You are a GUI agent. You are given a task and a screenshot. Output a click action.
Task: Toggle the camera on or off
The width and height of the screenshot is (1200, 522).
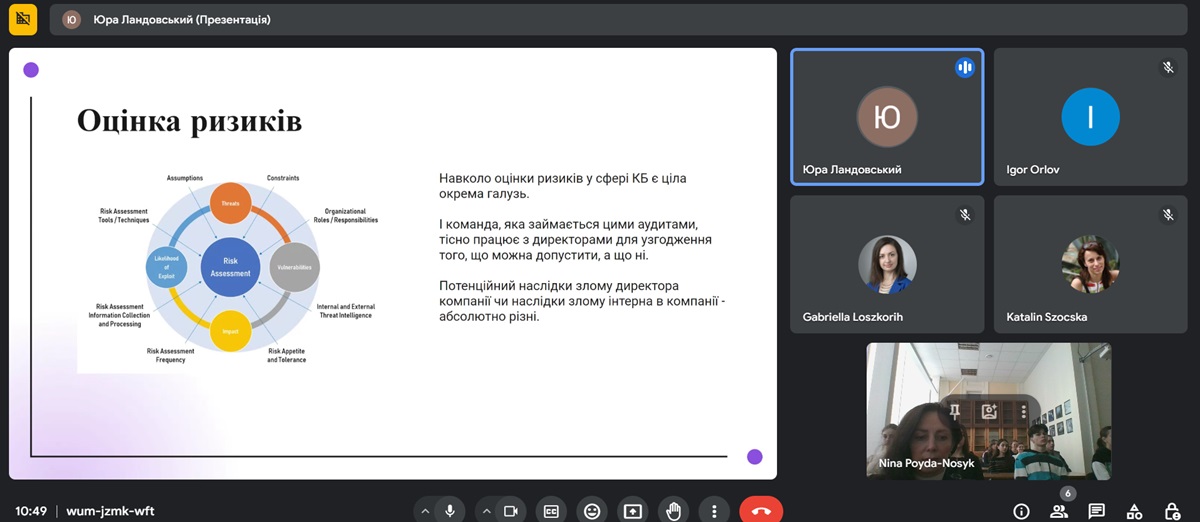tap(510, 511)
